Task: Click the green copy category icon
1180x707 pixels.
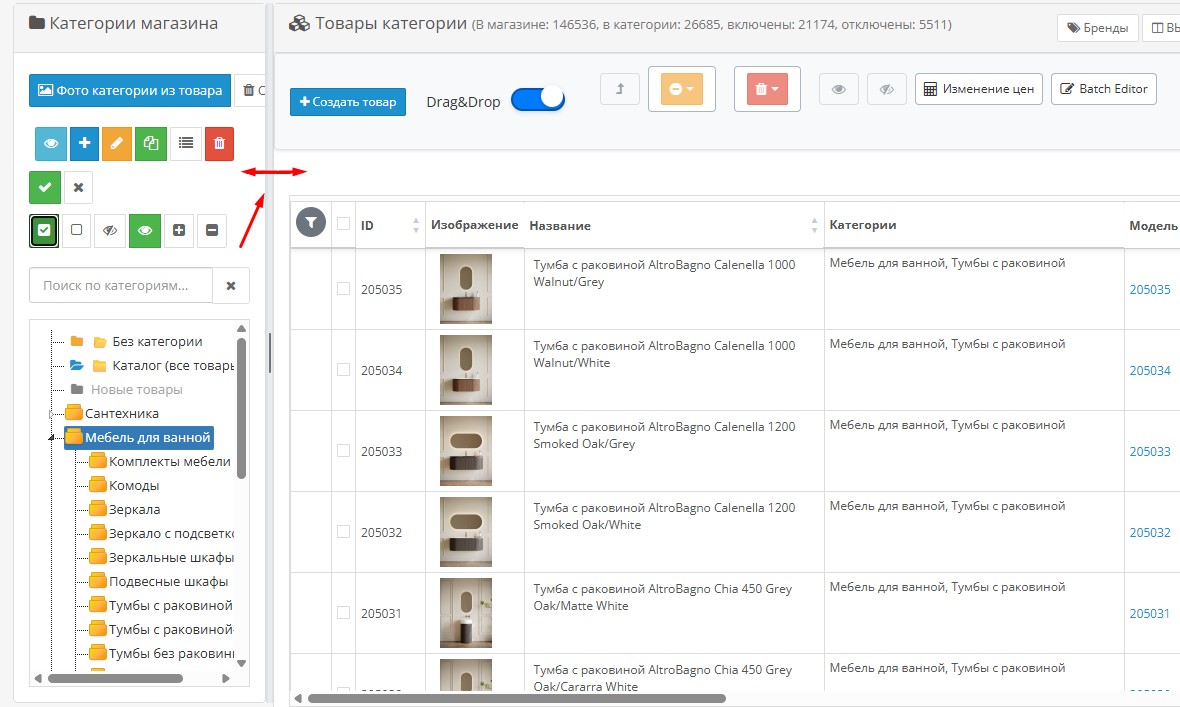Action: click(151, 144)
